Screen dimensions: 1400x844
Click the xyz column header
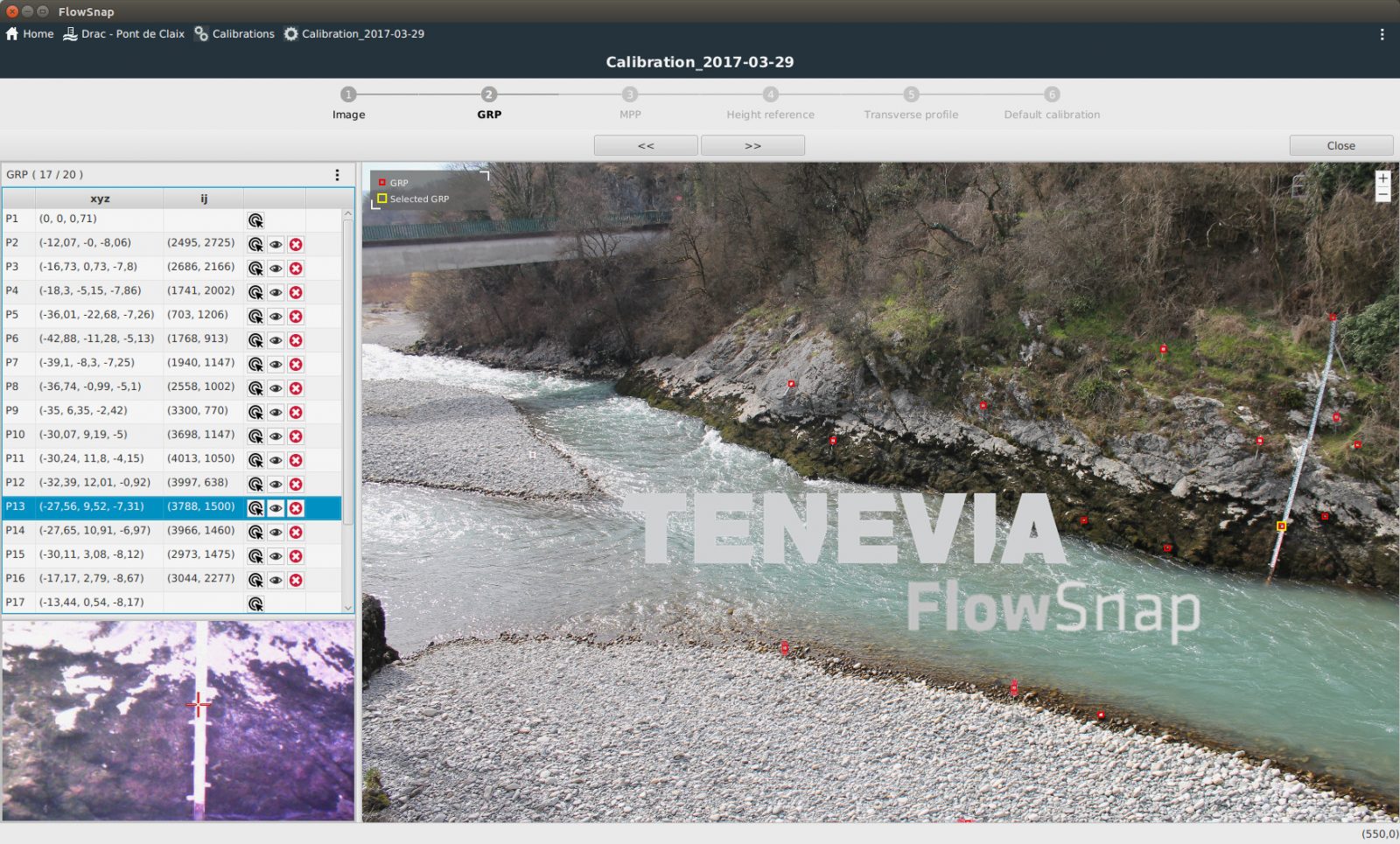100,199
